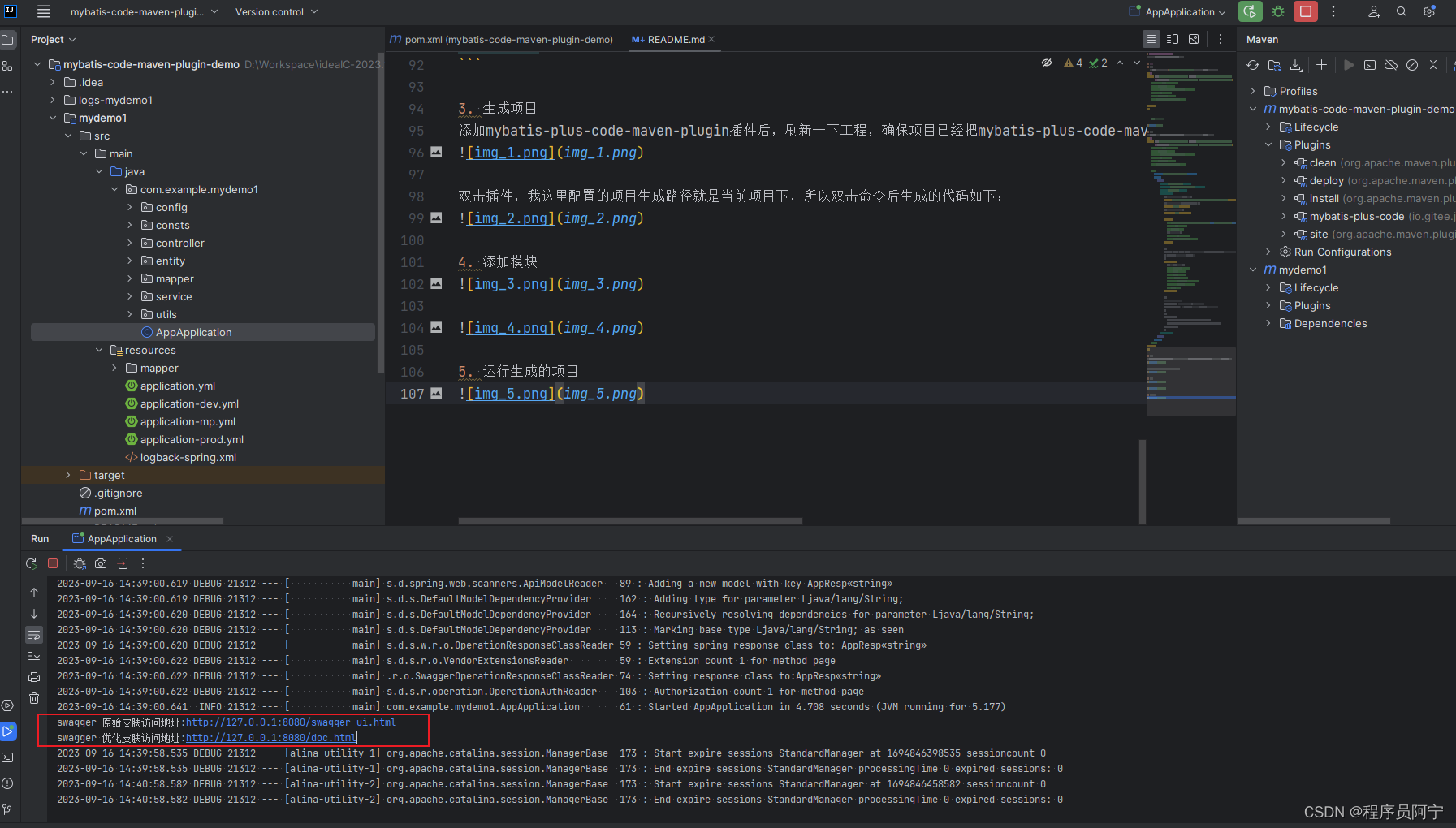Expand Profiles node in Maven

click(1253, 91)
